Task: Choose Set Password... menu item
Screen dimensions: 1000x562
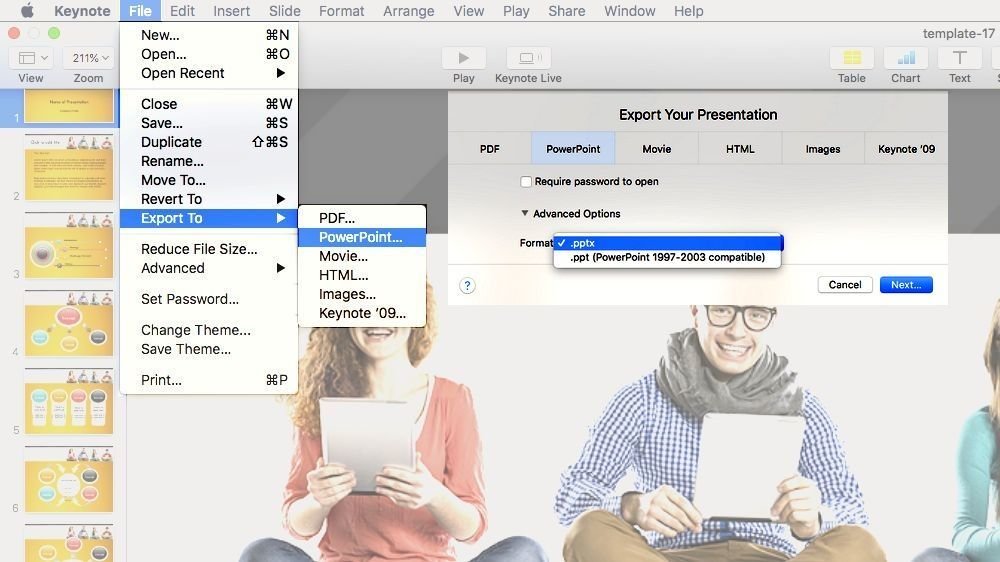Action: pyautogui.click(x=209, y=299)
